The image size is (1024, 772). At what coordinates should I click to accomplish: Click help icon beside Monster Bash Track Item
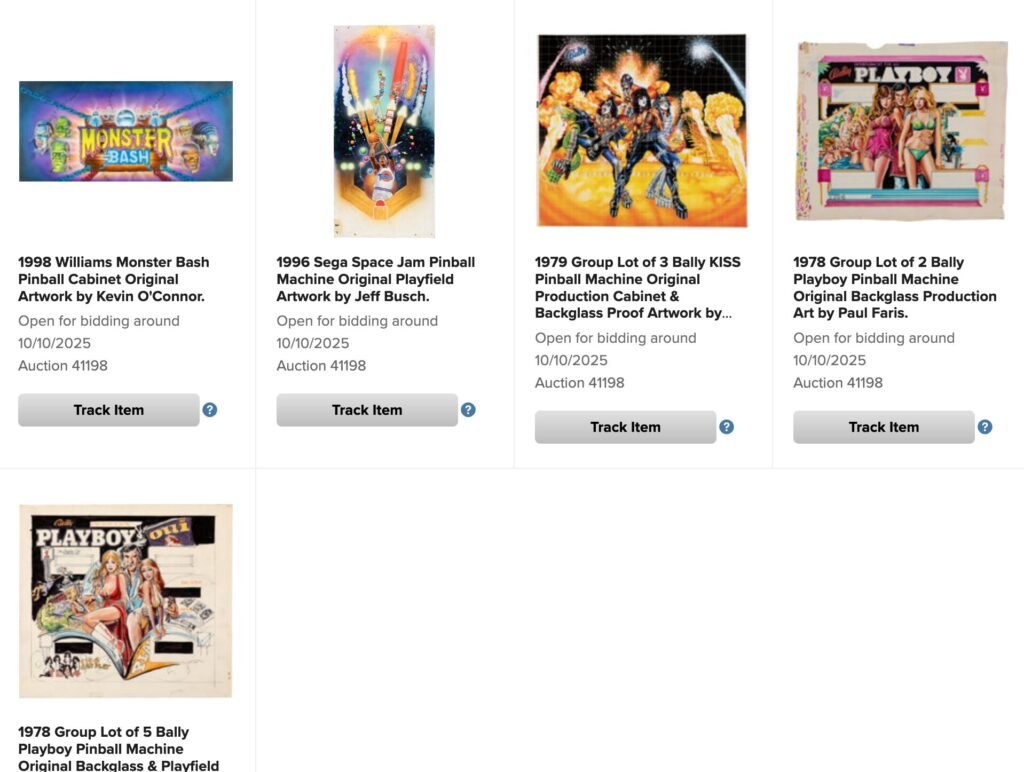tap(210, 410)
